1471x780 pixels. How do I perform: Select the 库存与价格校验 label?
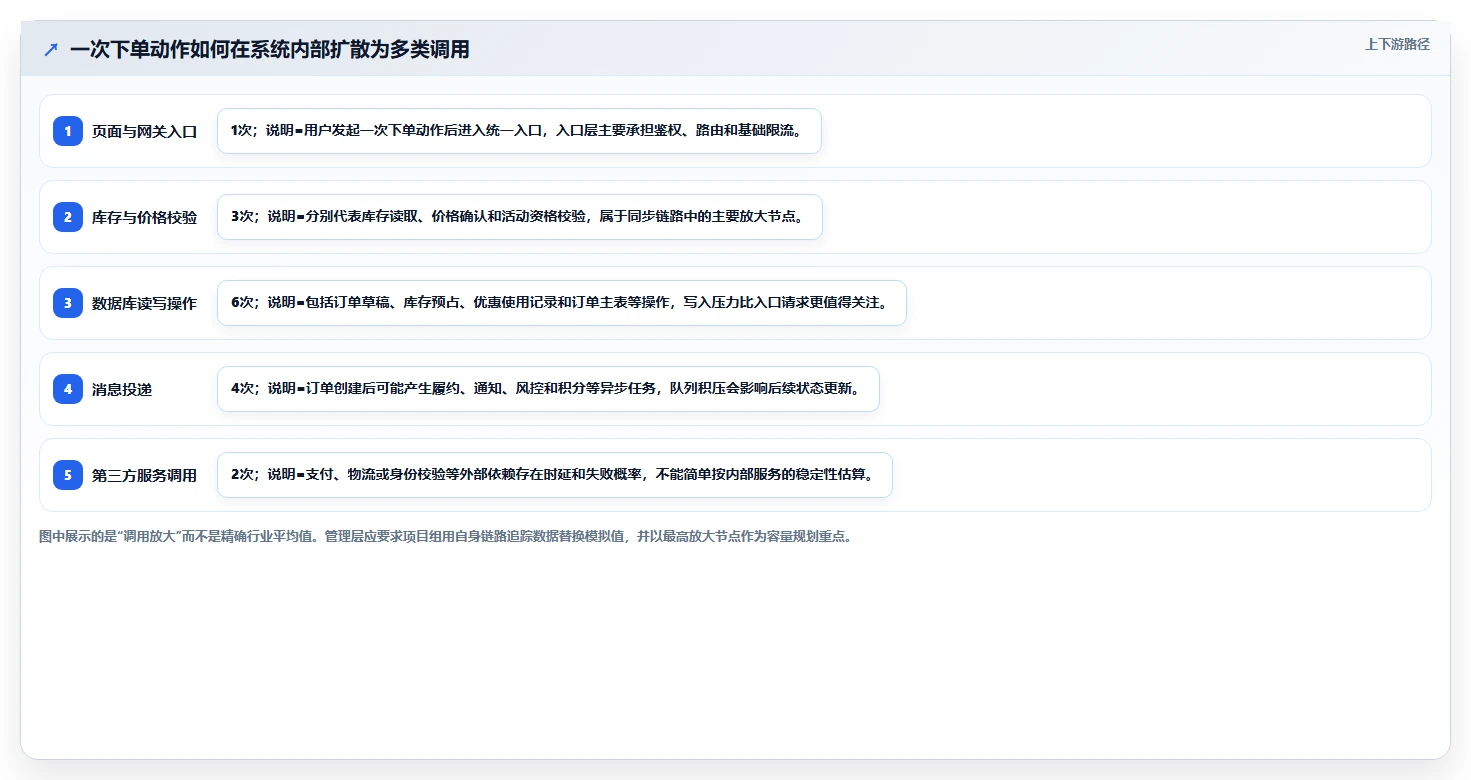click(144, 217)
